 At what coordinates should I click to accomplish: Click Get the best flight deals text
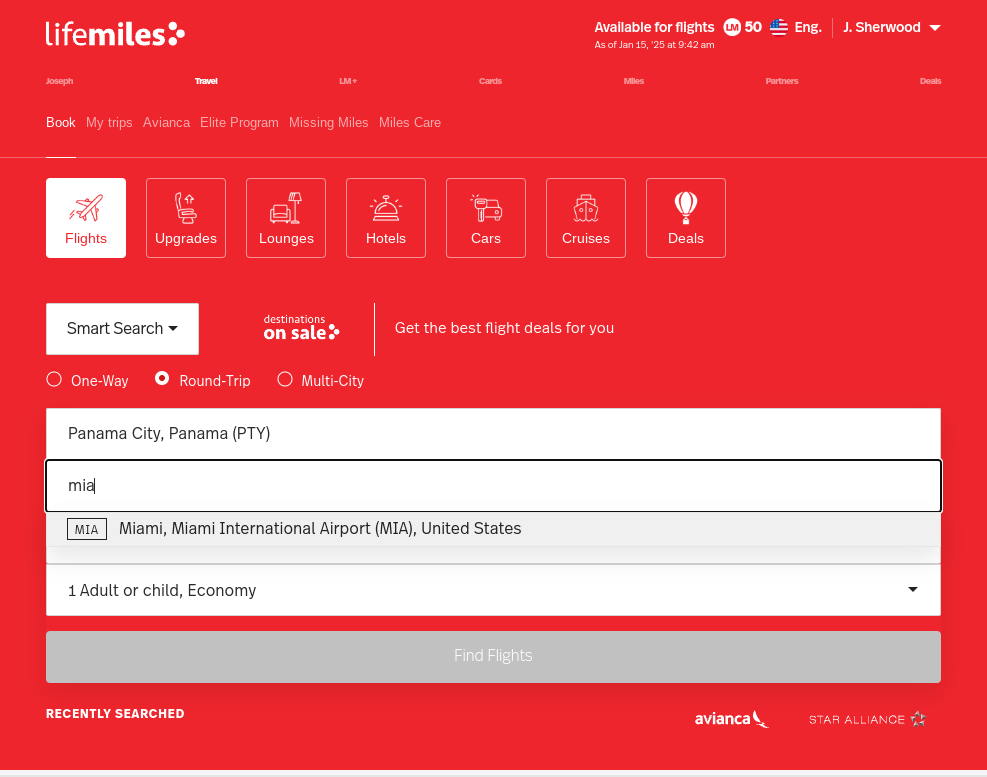(x=504, y=328)
